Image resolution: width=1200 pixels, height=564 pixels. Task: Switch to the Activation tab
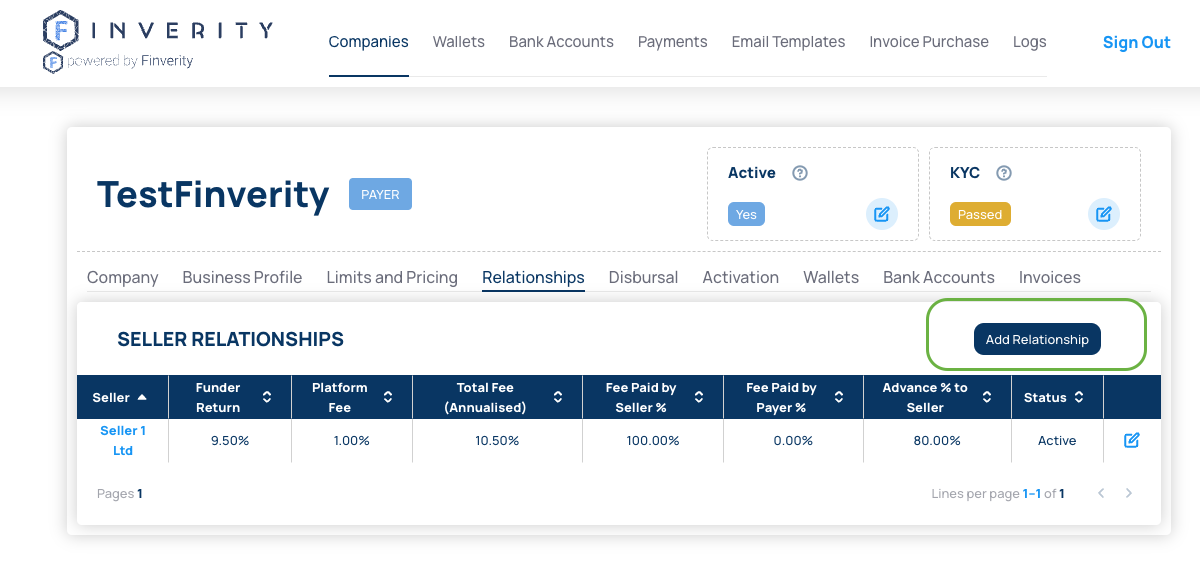(x=740, y=277)
